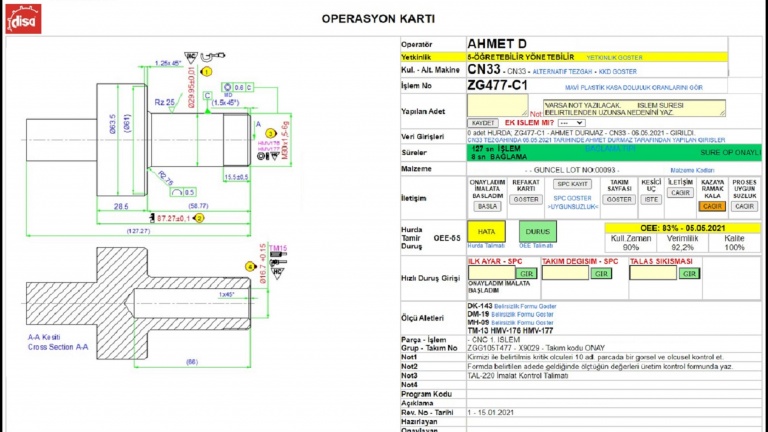This screenshot has width=768, height=432.
Task: Click the SURE OP ONAYLI text
Action: point(730,152)
